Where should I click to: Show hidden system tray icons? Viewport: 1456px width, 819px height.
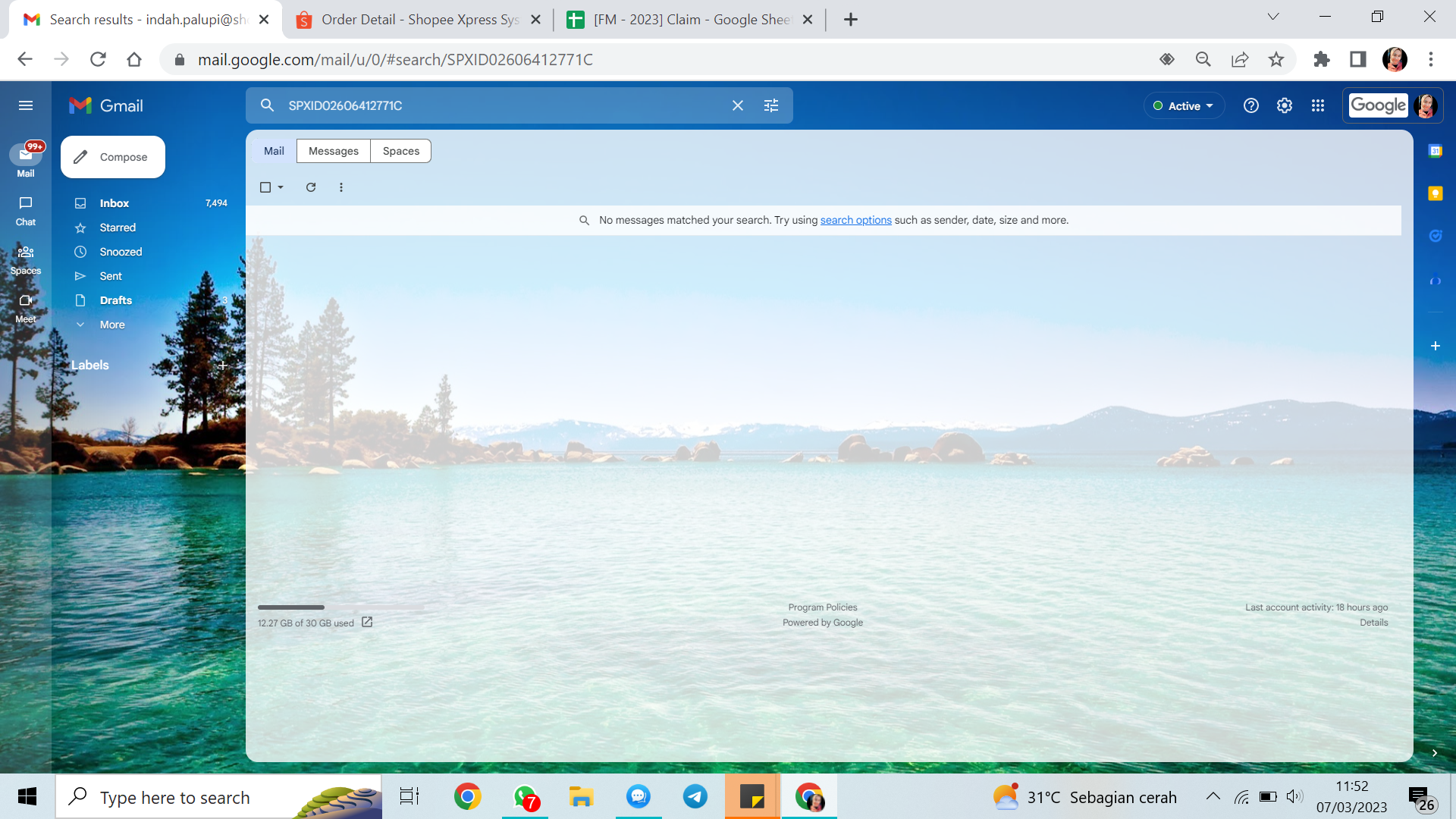coord(1213,796)
